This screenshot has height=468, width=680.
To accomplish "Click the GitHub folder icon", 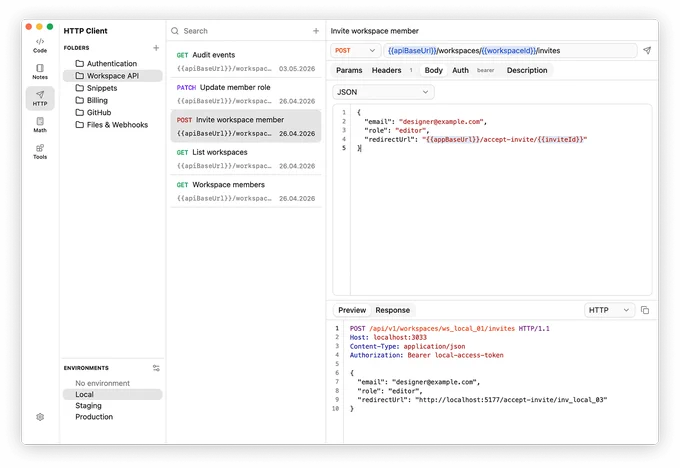I will (80, 112).
